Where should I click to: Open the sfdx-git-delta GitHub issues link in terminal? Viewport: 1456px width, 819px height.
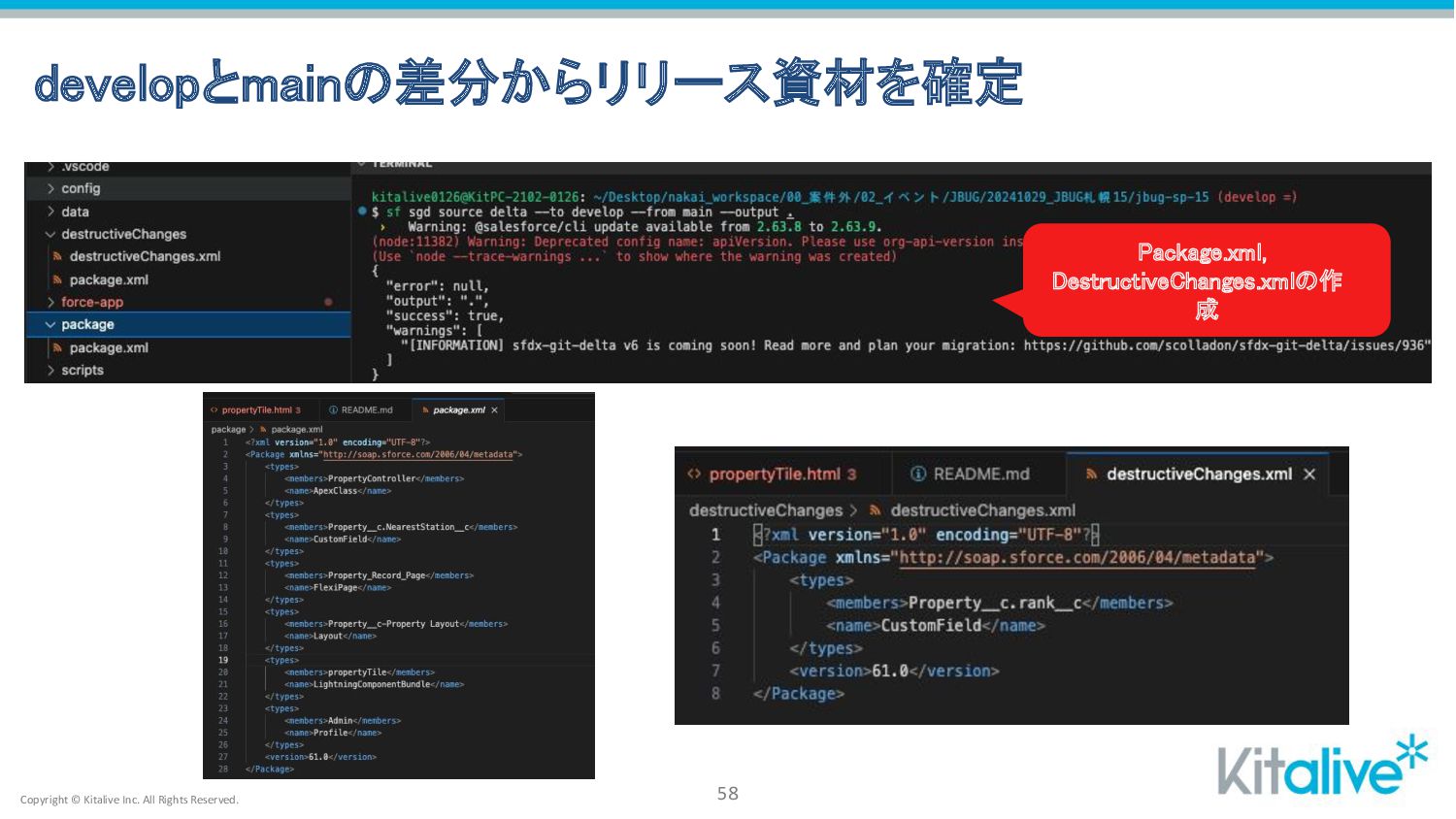[x=1225, y=345]
